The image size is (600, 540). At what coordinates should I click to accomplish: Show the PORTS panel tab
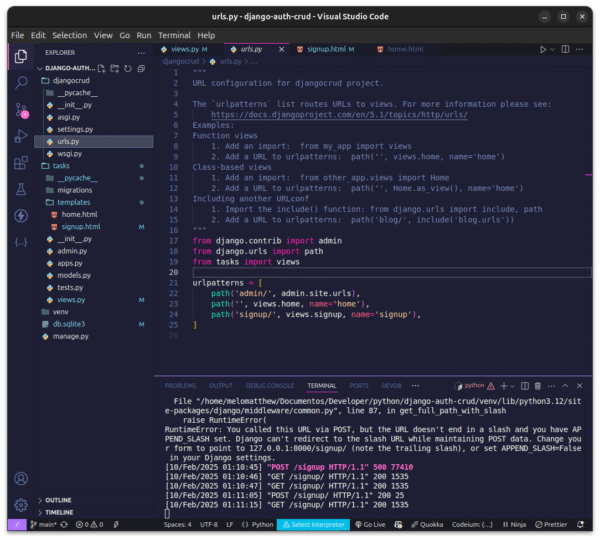[x=359, y=386]
